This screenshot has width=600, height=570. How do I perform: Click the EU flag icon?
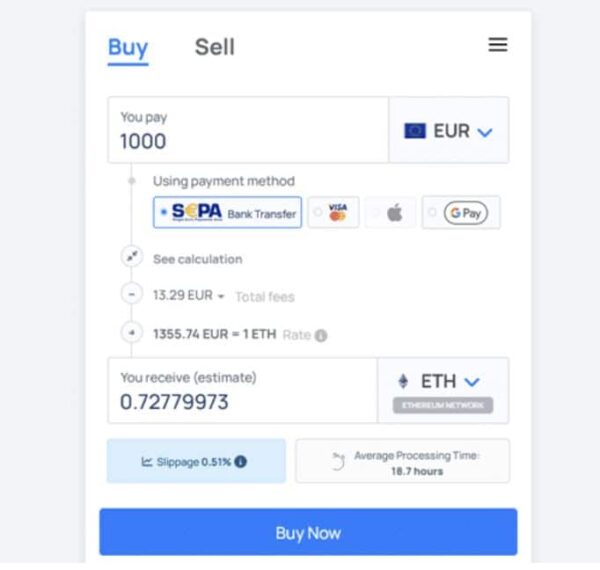click(x=415, y=131)
